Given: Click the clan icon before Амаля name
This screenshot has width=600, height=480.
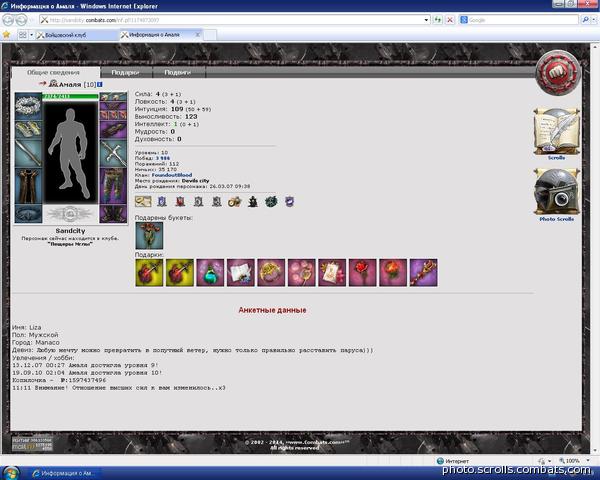Looking at the screenshot, I should 53,83.
